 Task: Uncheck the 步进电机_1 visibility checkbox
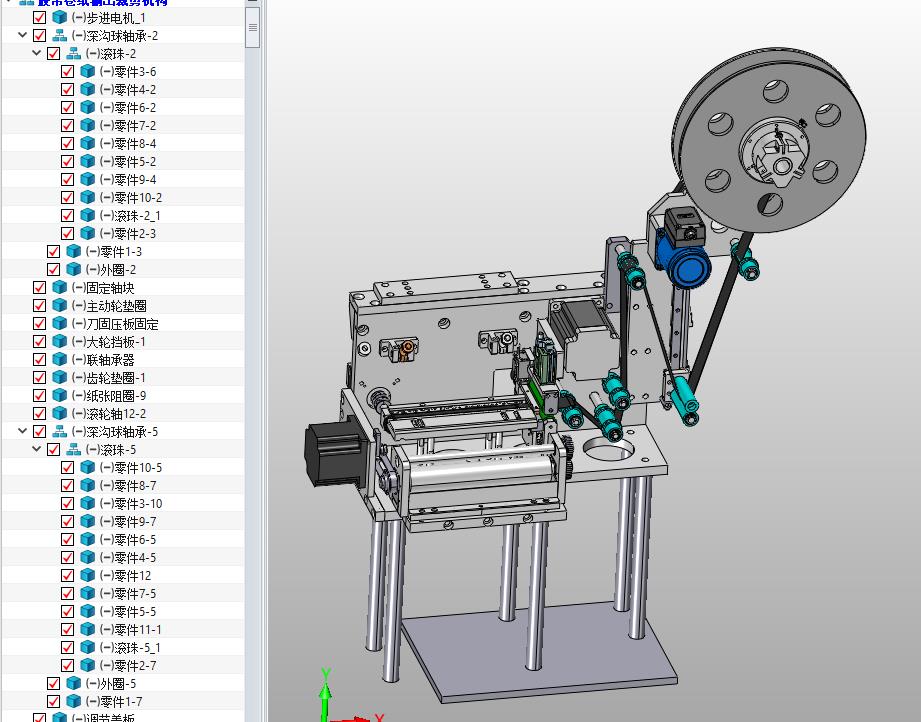pos(39,18)
